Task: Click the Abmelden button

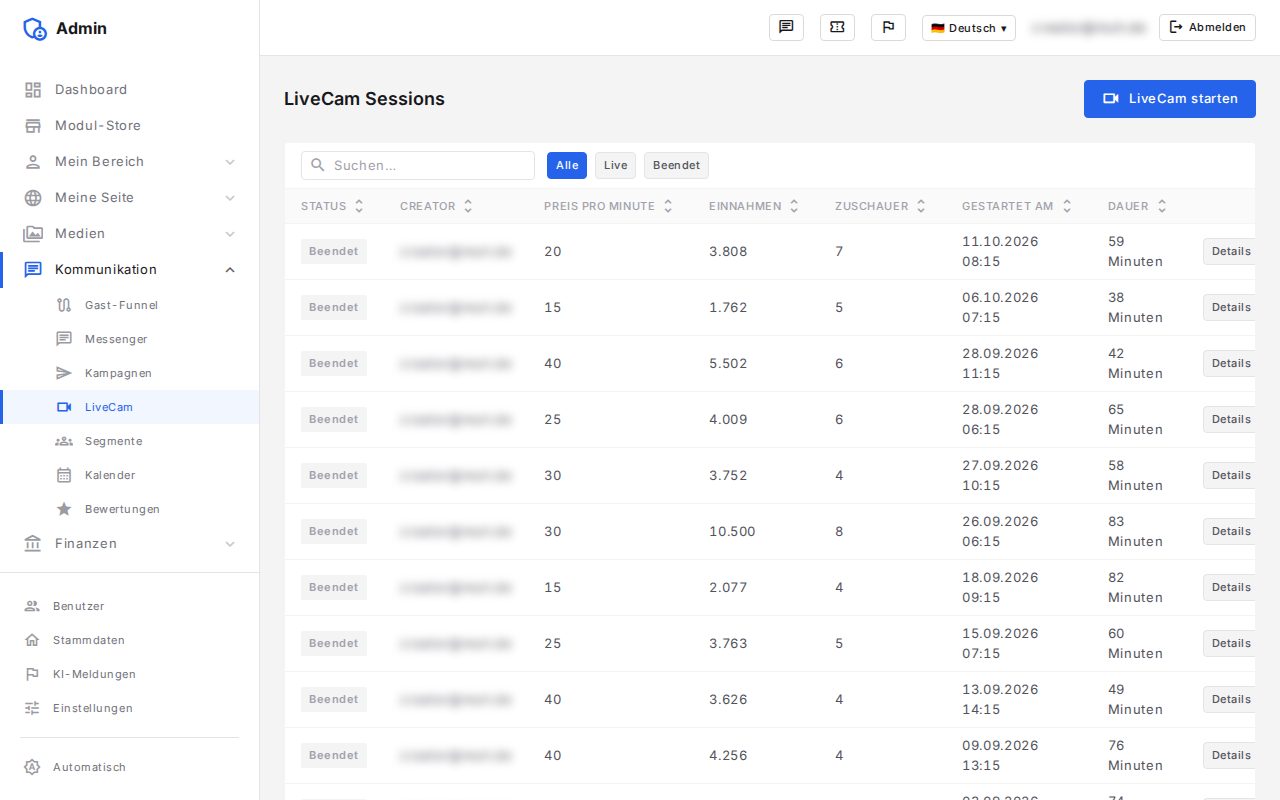Action: (x=1207, y=27)
